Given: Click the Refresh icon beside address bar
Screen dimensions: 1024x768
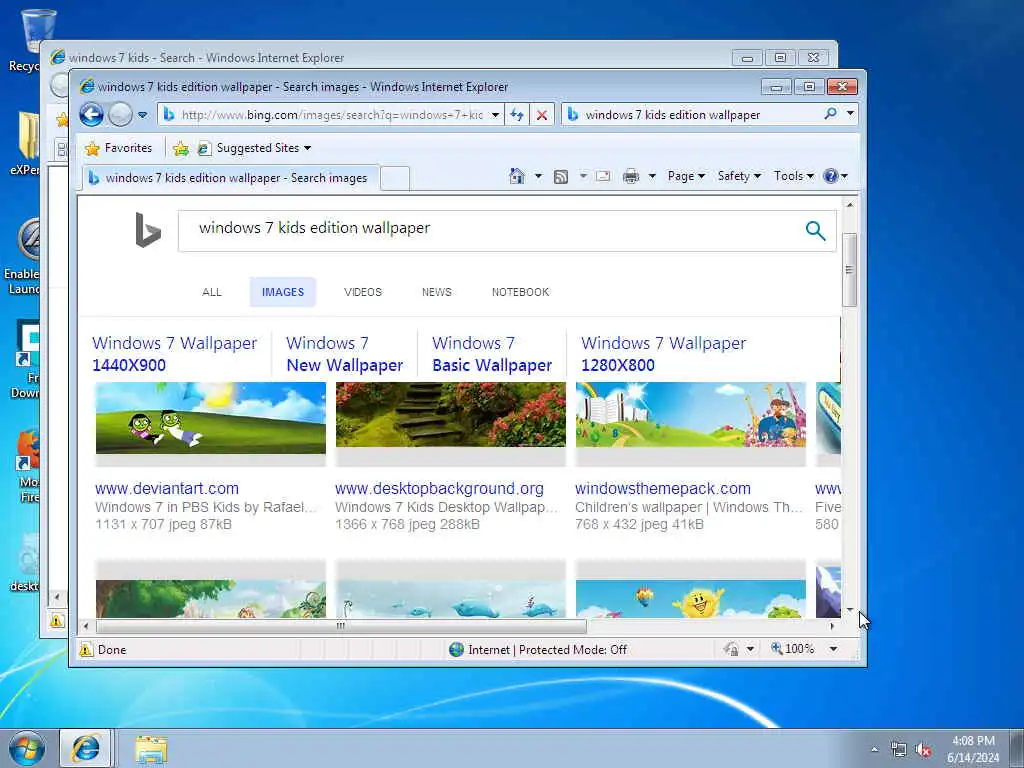Looking at the screenshot, I should 517,115.
